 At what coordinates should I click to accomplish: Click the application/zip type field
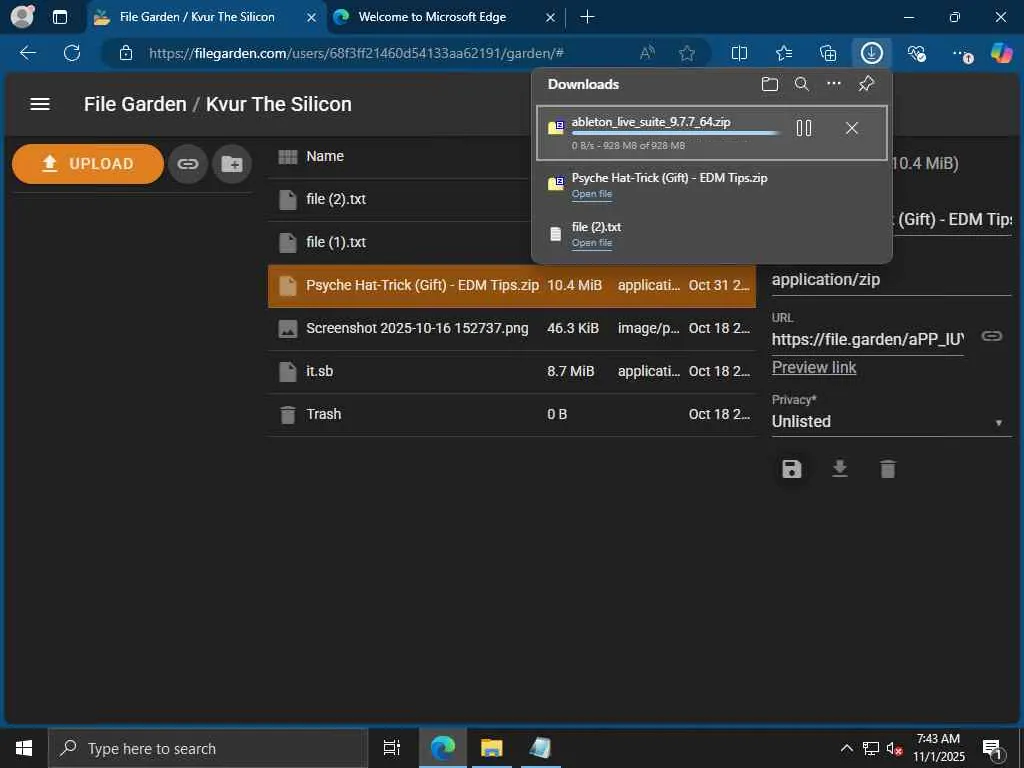pos(891,280)
